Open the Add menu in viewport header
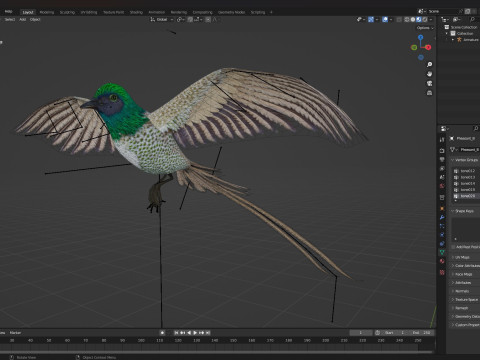Image resolution: width=480 pixels, height=360 pixels. click(22, 20)
